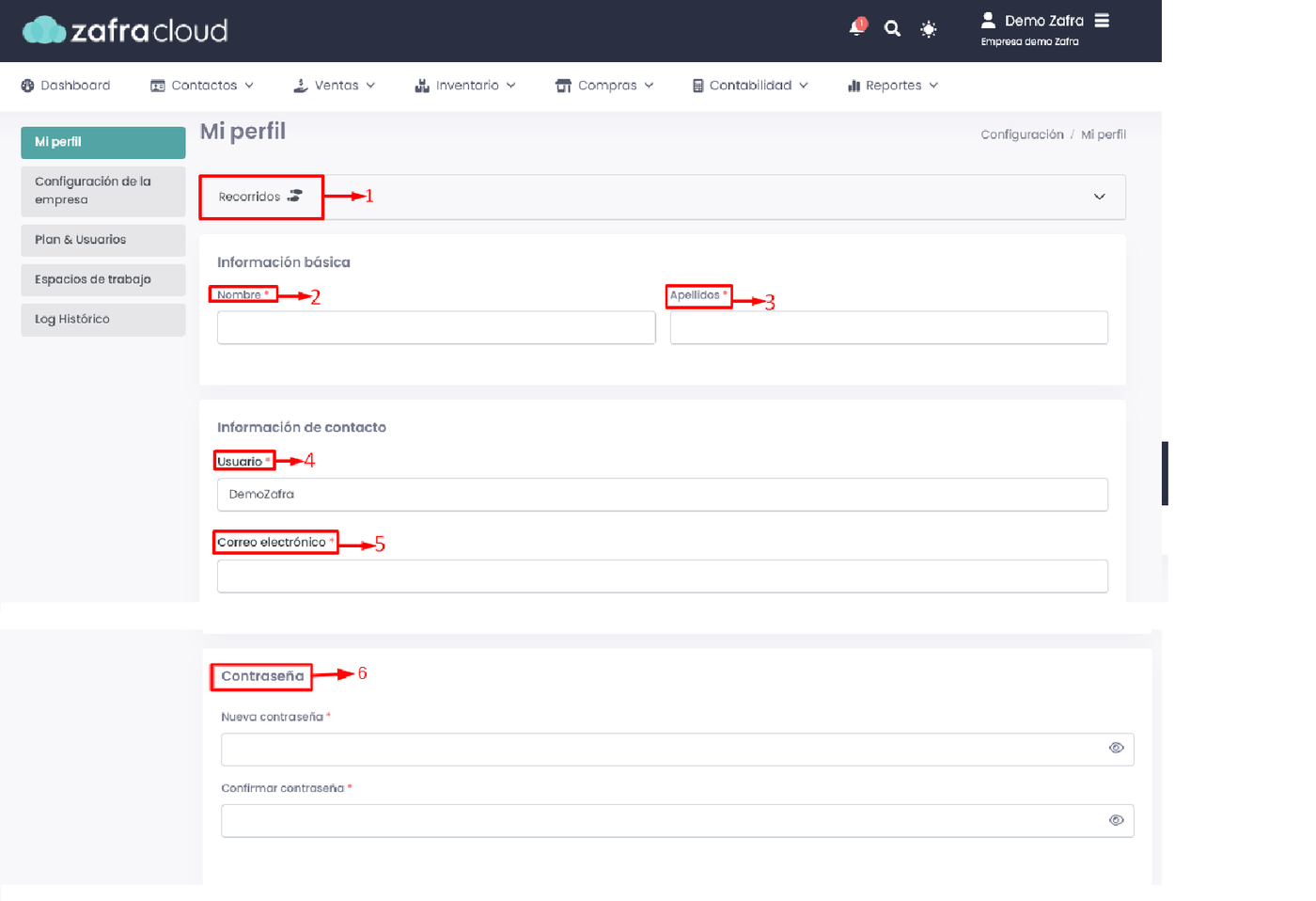Click the Demo Zafra account name
This screenshot has width=1316, height=901.
tap(1044, 21)
